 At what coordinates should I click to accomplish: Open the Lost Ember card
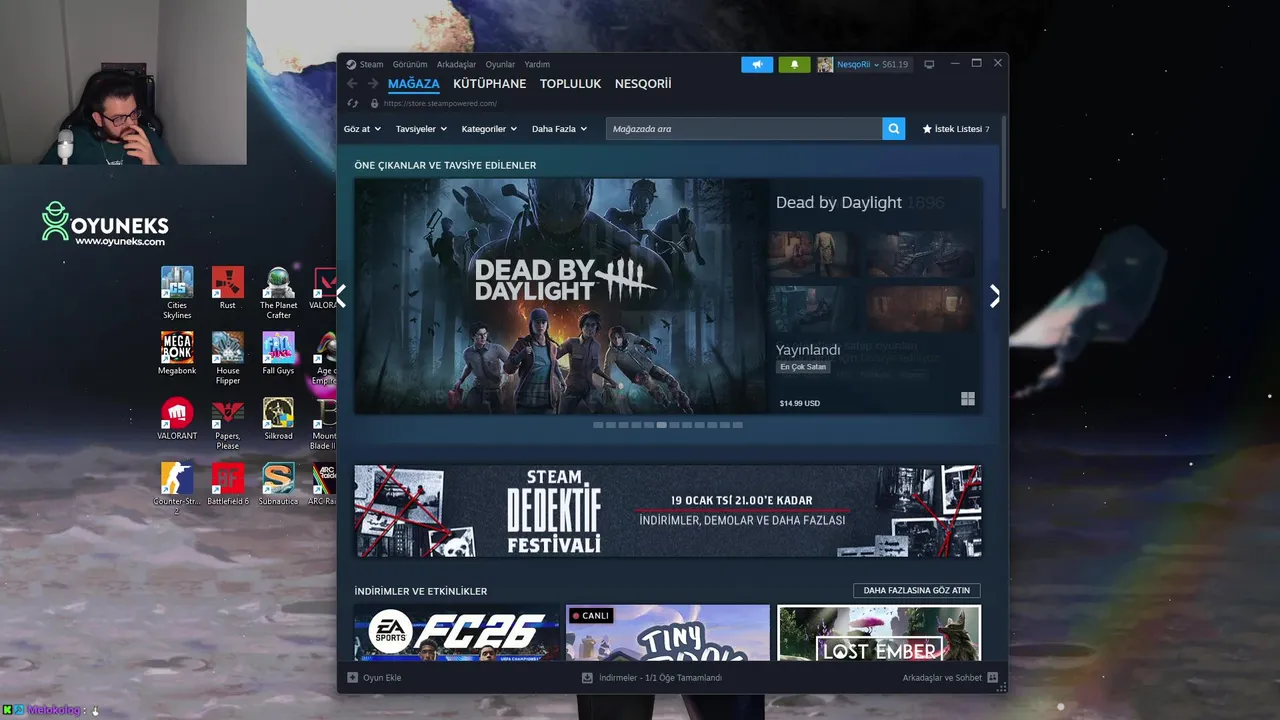pyautogui.click(x=879, y=633)
